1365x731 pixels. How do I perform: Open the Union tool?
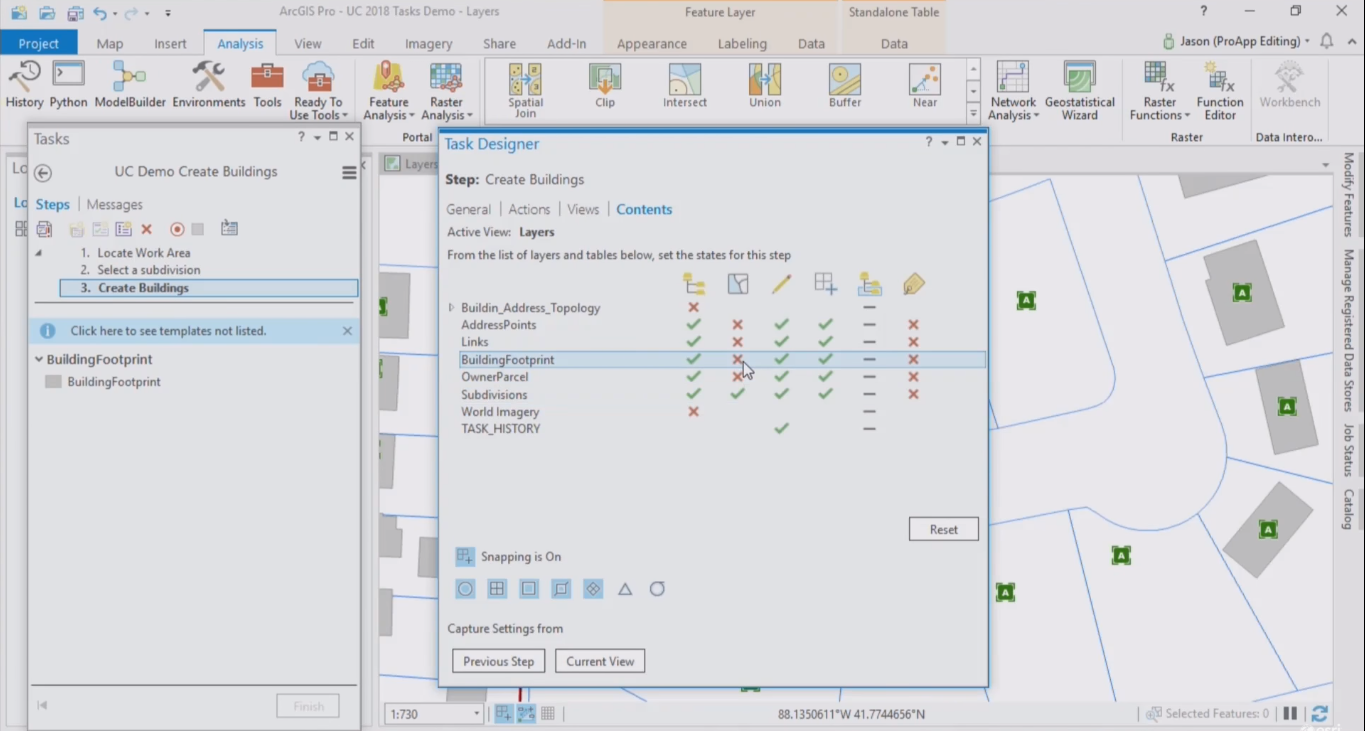click(765, 86)
